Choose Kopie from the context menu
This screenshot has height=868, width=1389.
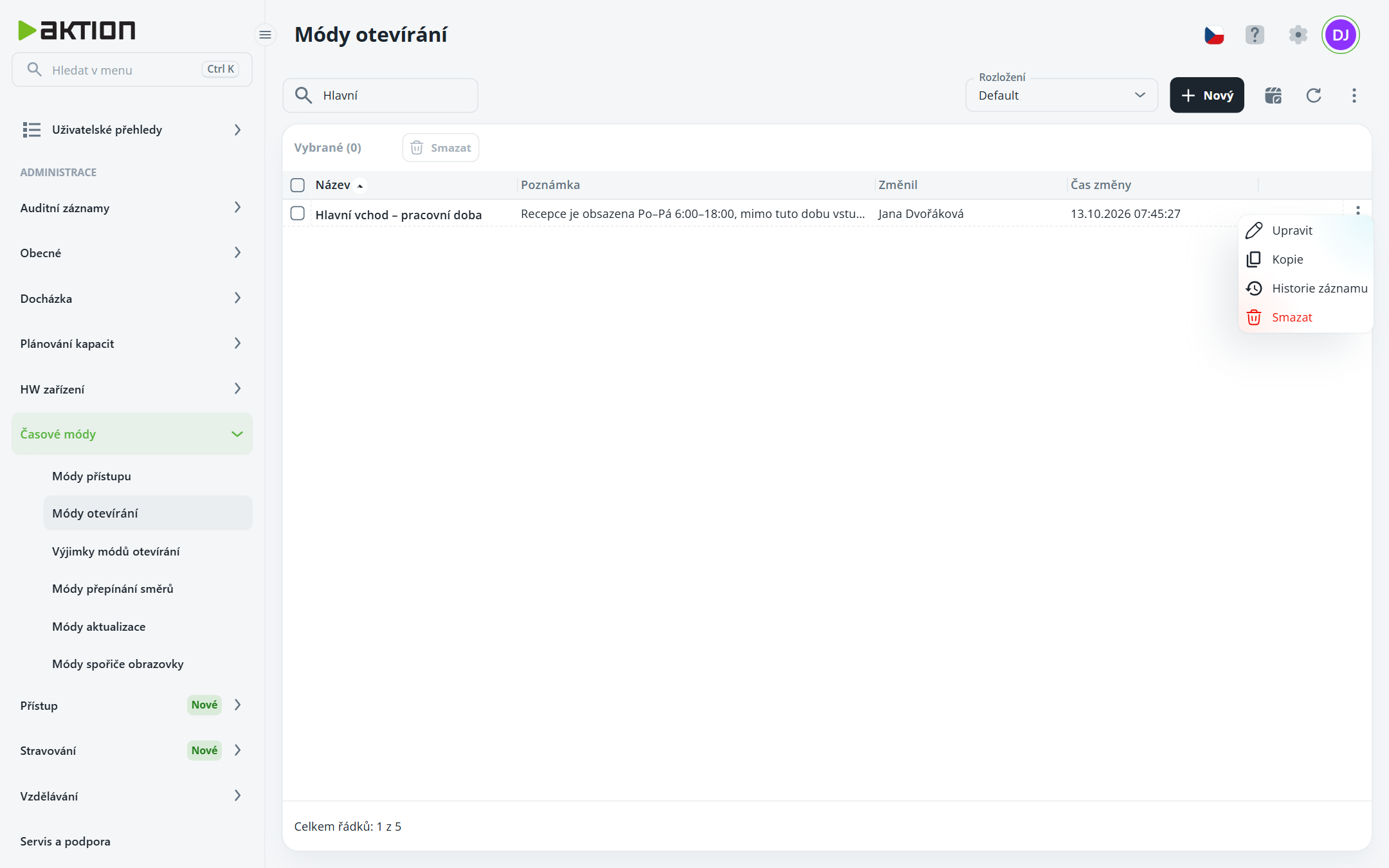(x=1305, y=259)
